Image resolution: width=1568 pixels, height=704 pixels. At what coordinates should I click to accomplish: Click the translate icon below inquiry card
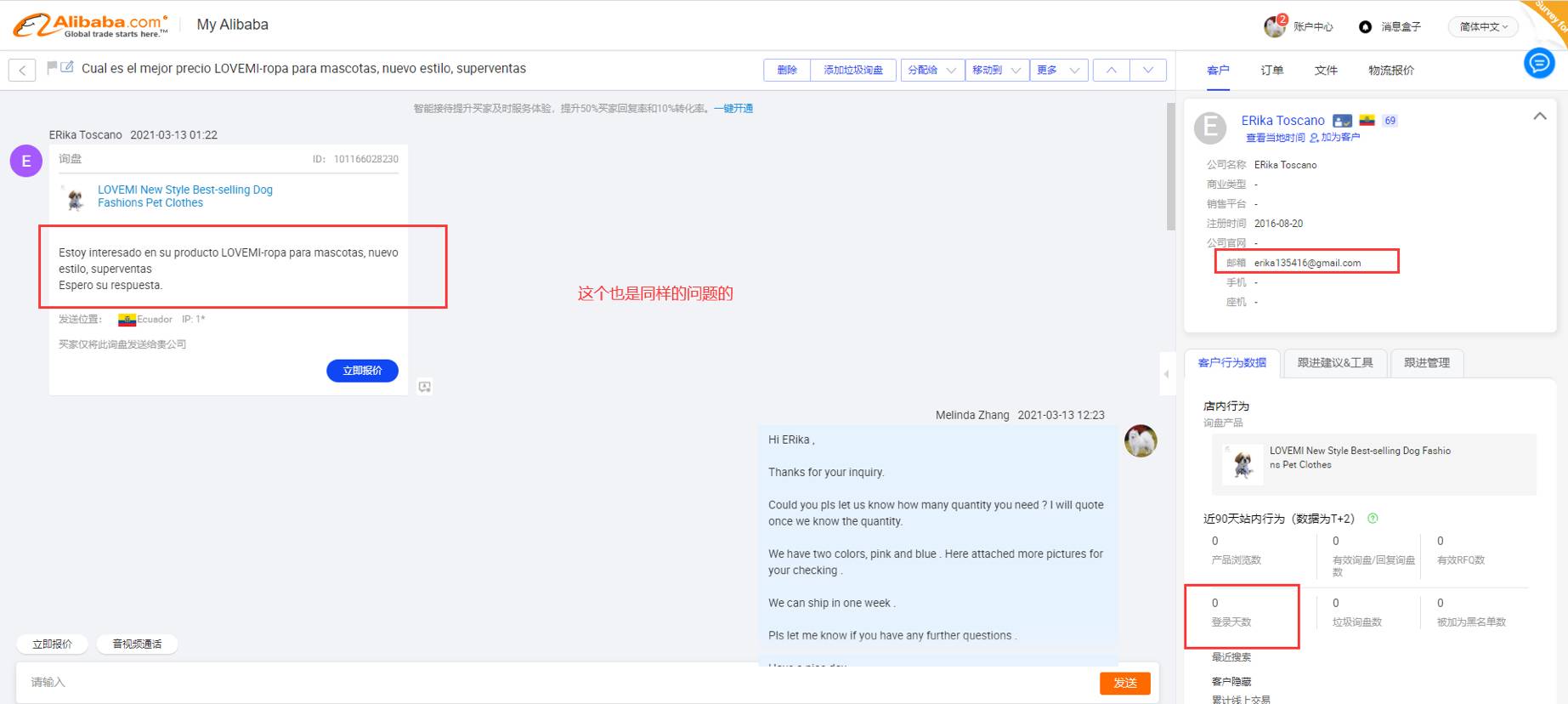[x=425, y=387]
